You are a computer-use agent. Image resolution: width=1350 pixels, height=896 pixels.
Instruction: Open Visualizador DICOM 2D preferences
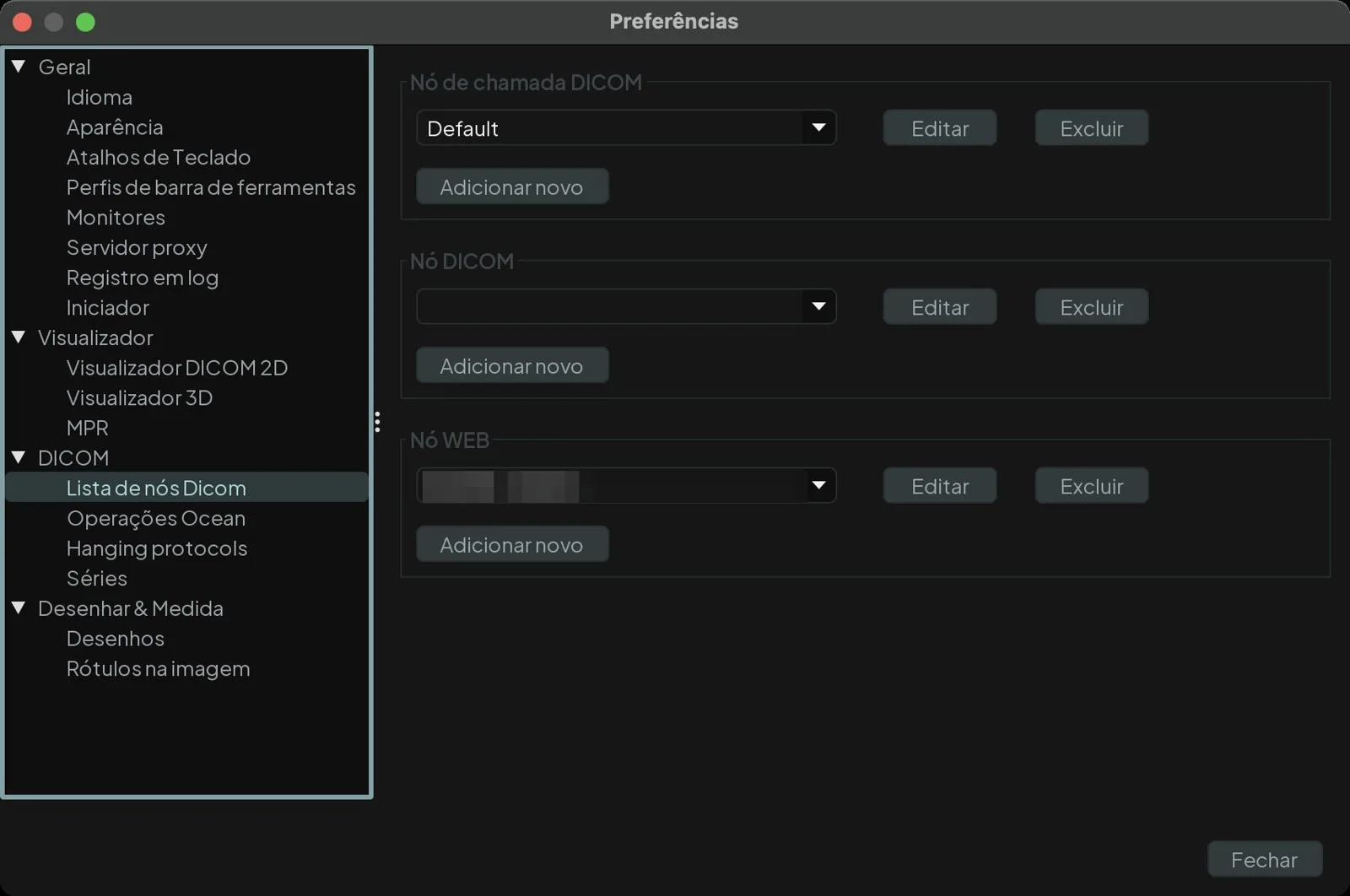coord(177,368)
